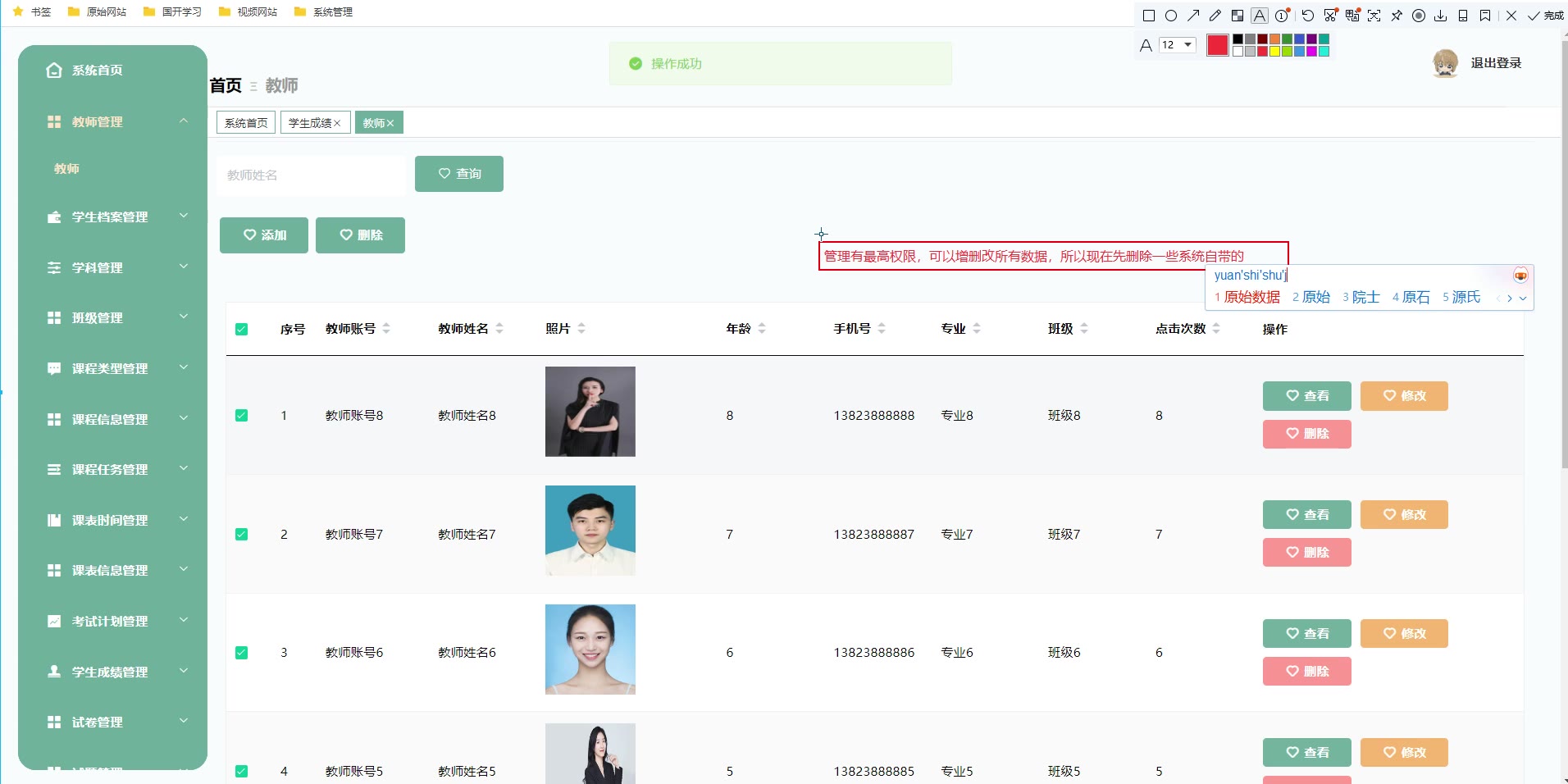This screenshot has height=784, width=1568.
Task: Click 删除 for 教师账号6
Action: (x=1307, y=672)
